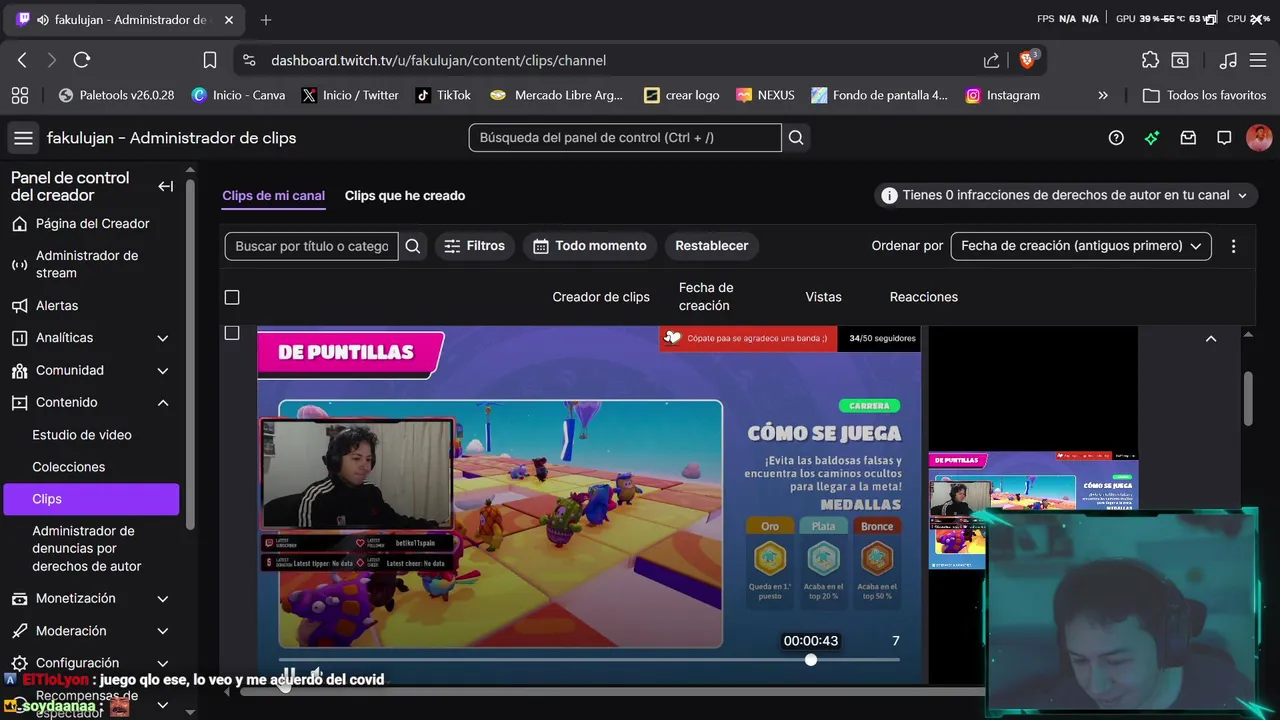Open the browser apps grid icon
This screenshot has width=1280, height=720.
point(19,95)
